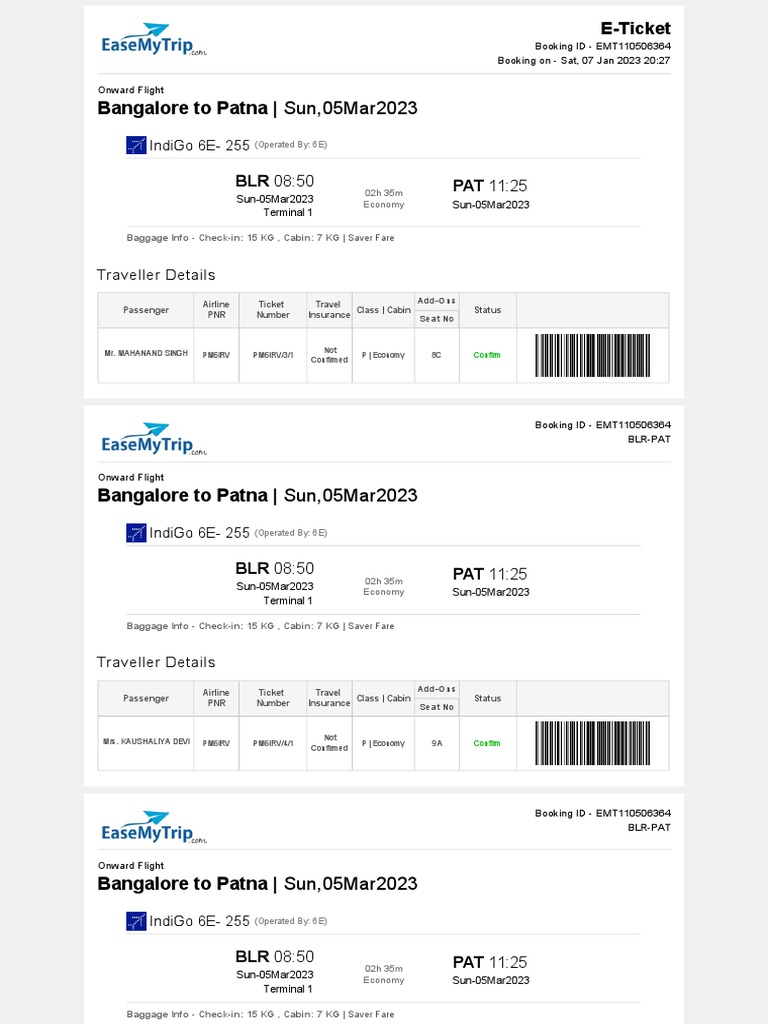Click the green Confirm status for Kaushaliya Devi
The image size is (768, 1024).
click(487, 743)
